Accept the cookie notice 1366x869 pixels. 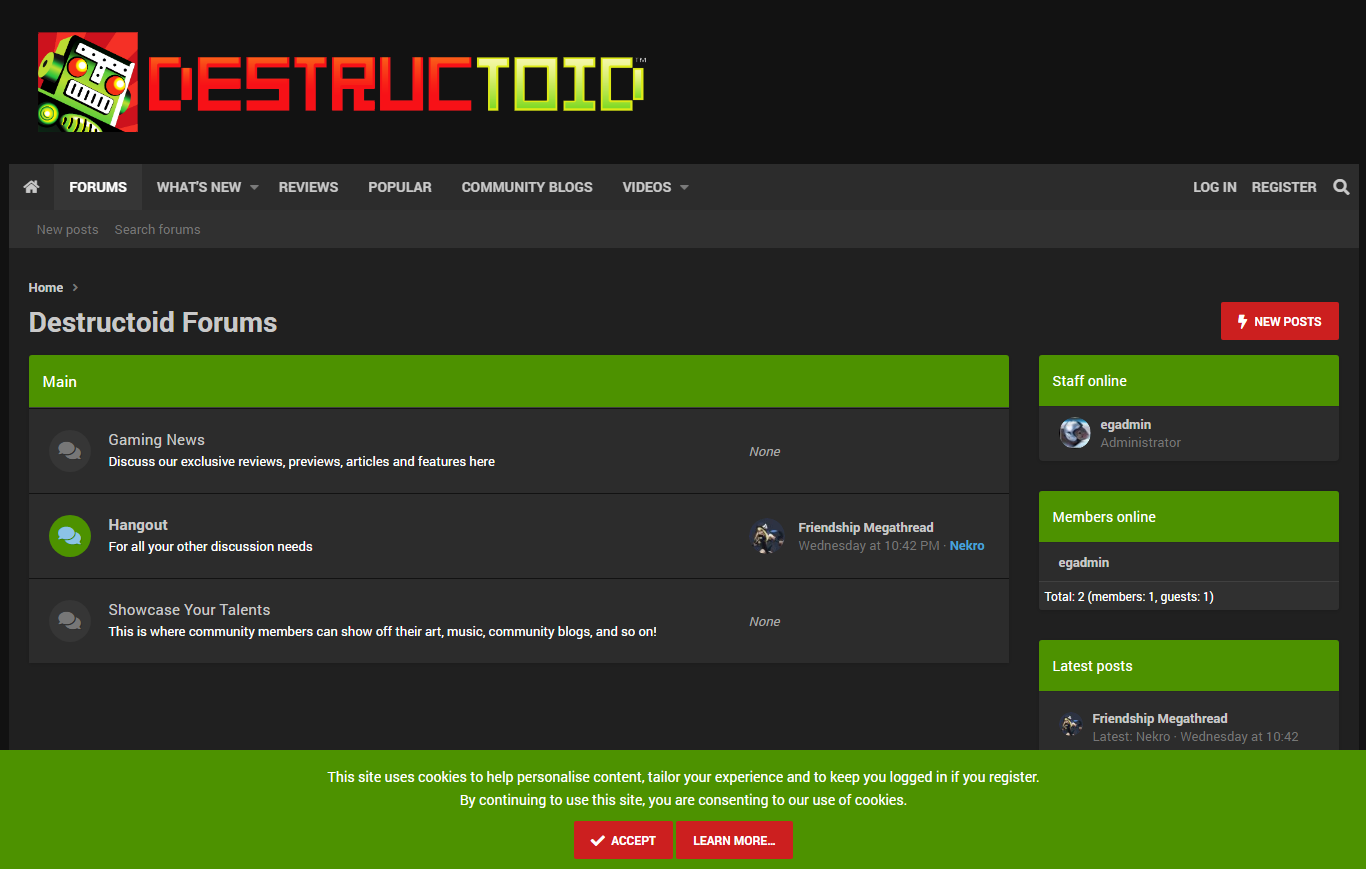[x=624, y=840]
